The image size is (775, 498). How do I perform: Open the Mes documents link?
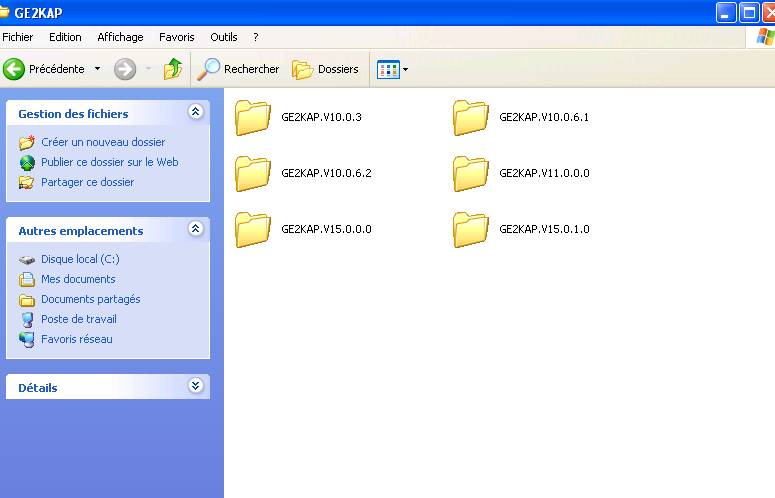pos(78,279)
